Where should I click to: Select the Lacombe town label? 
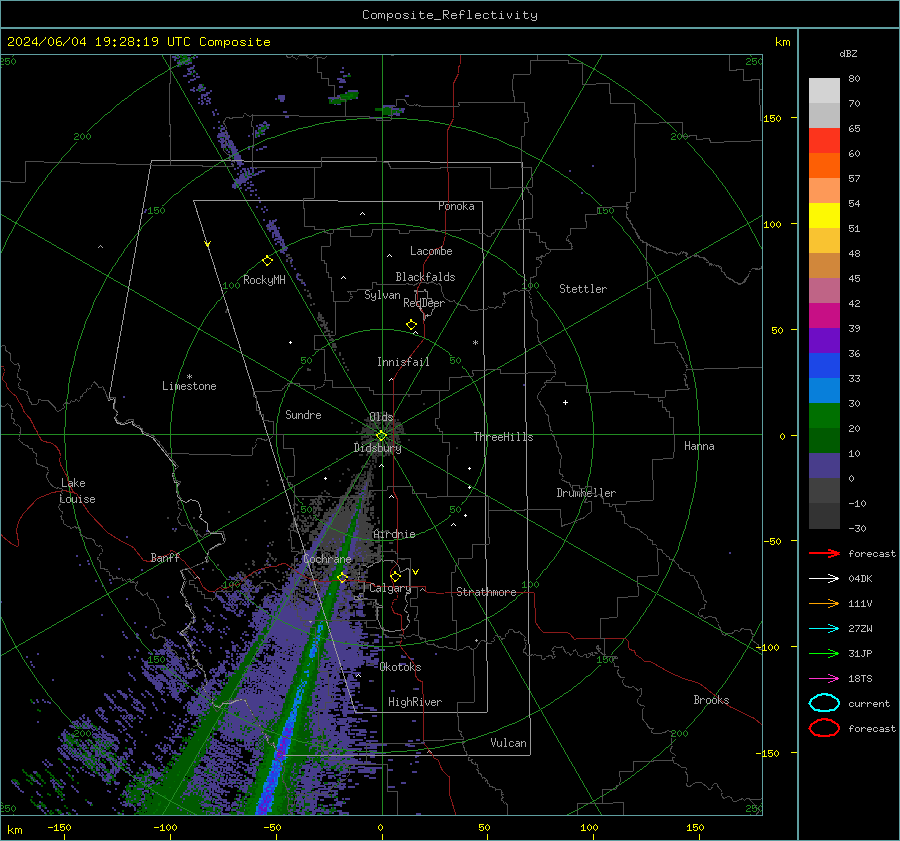431,251
